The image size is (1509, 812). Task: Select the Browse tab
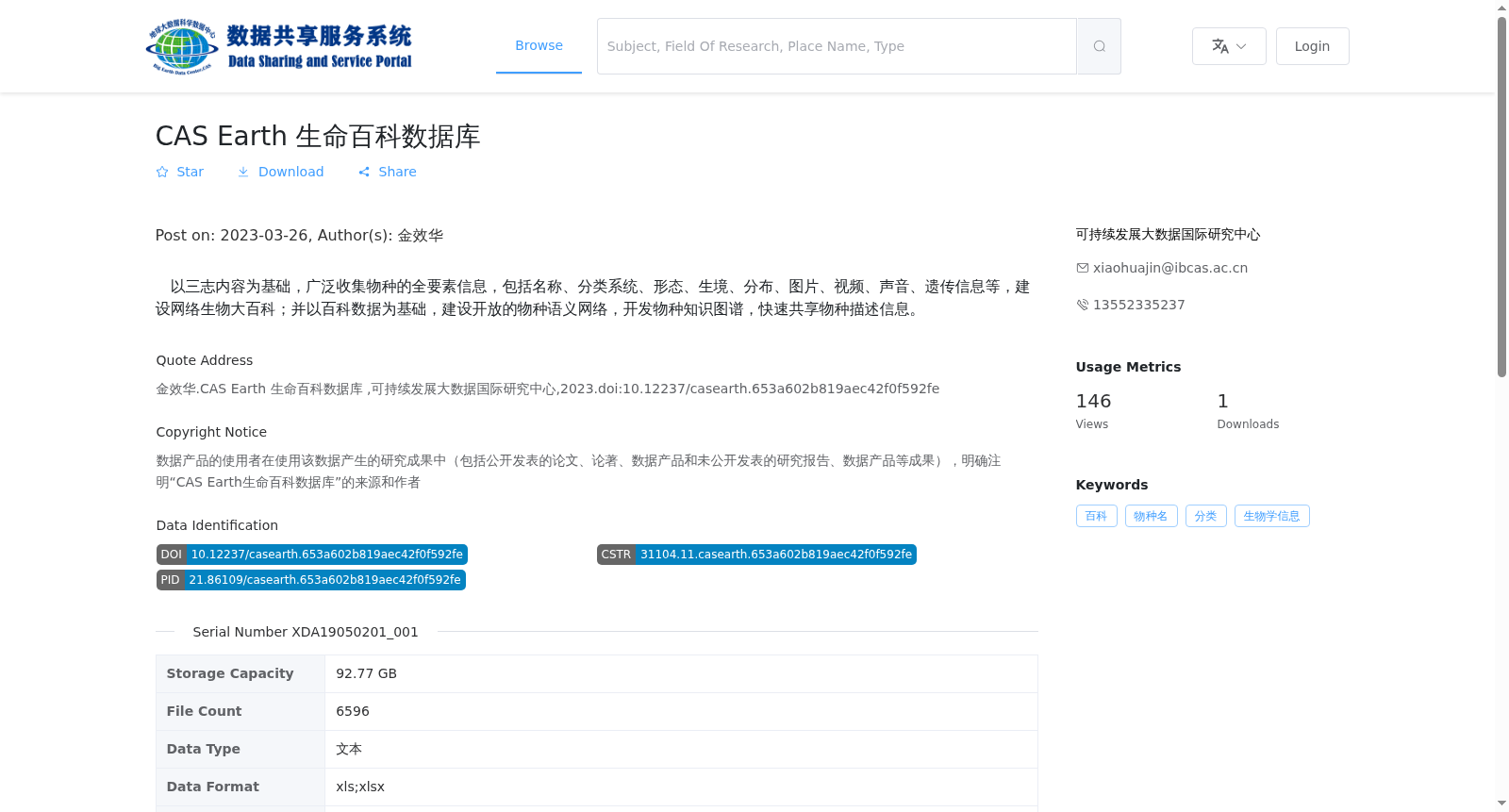pyautogui.click(x=539, y=45)
